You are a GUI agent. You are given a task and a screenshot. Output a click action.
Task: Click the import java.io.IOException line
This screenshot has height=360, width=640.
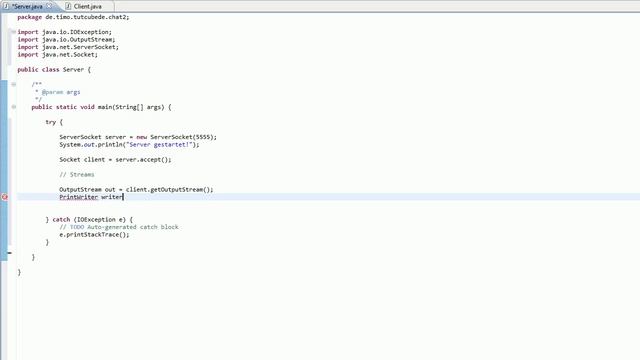click(64, 32)
